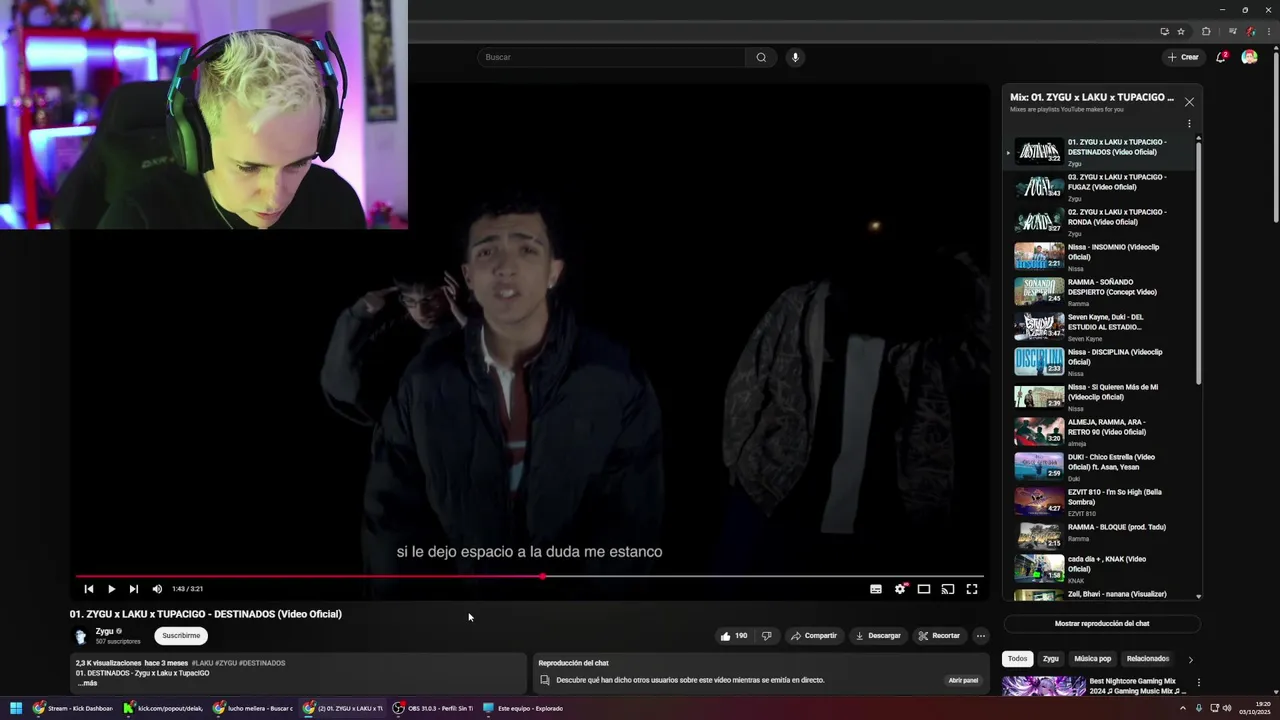Open the taskbar volume speaker icon
Viewport: 1280px width, 720px height.
click(1227, 708)
